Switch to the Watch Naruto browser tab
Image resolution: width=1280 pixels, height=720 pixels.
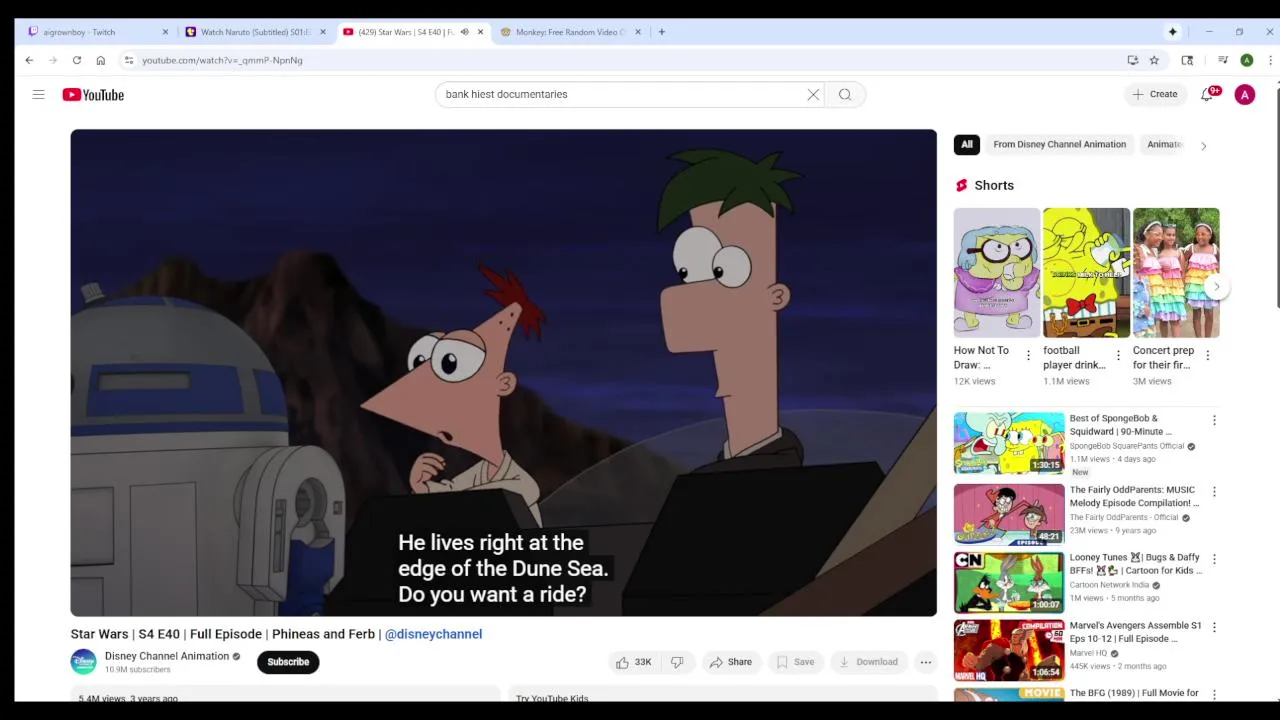[255, 32]
